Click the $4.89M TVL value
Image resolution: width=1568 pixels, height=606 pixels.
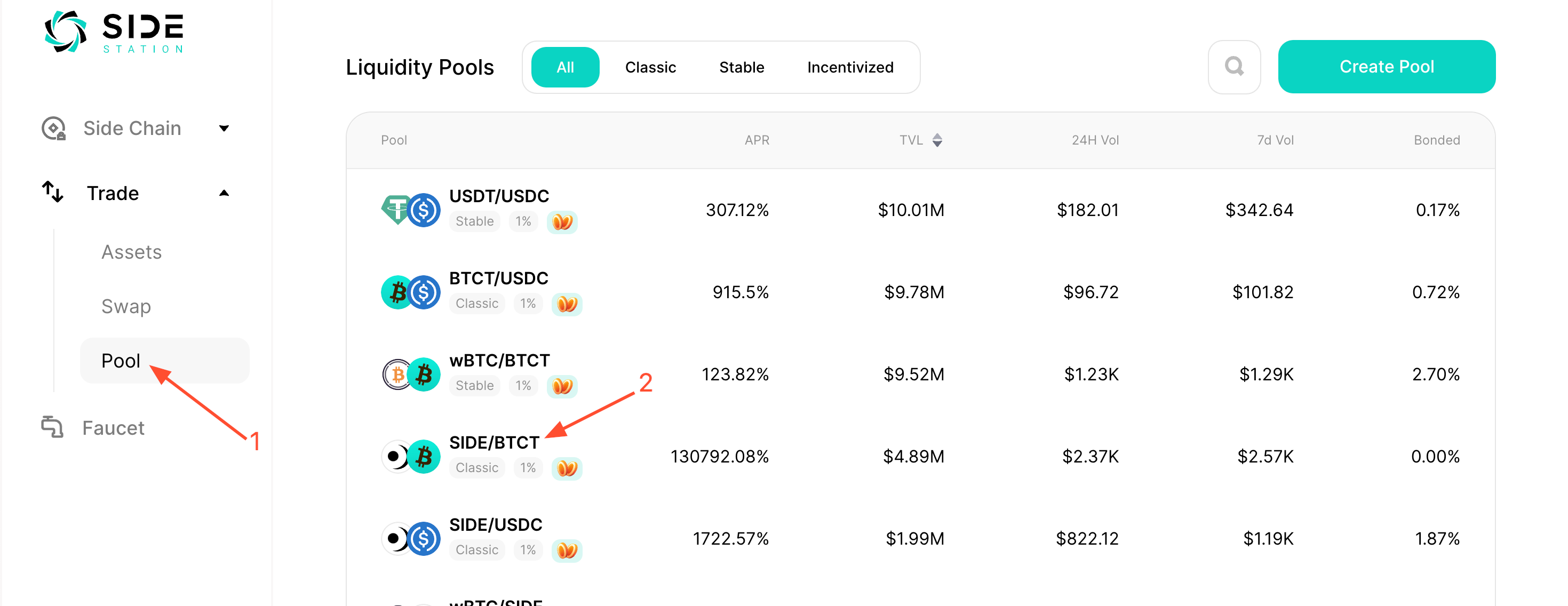coord(914,456)
